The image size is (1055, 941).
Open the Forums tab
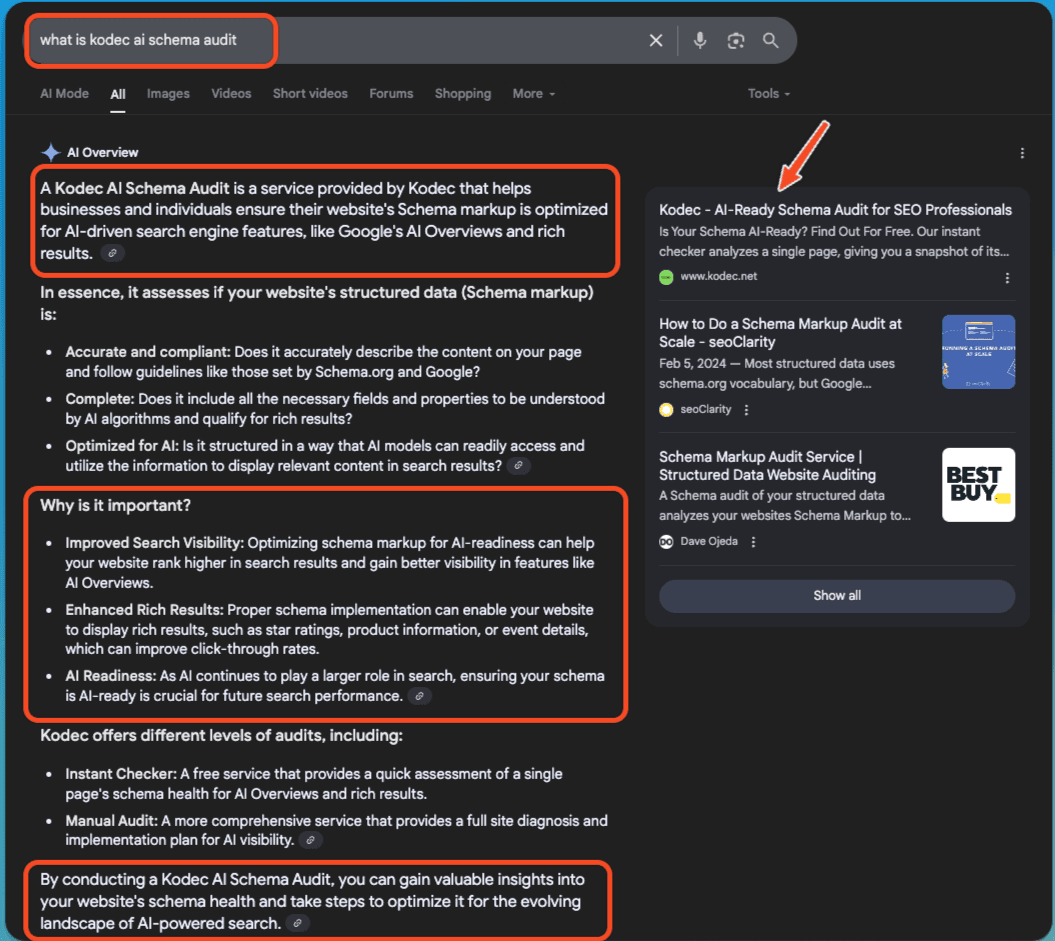click(391, 93)
